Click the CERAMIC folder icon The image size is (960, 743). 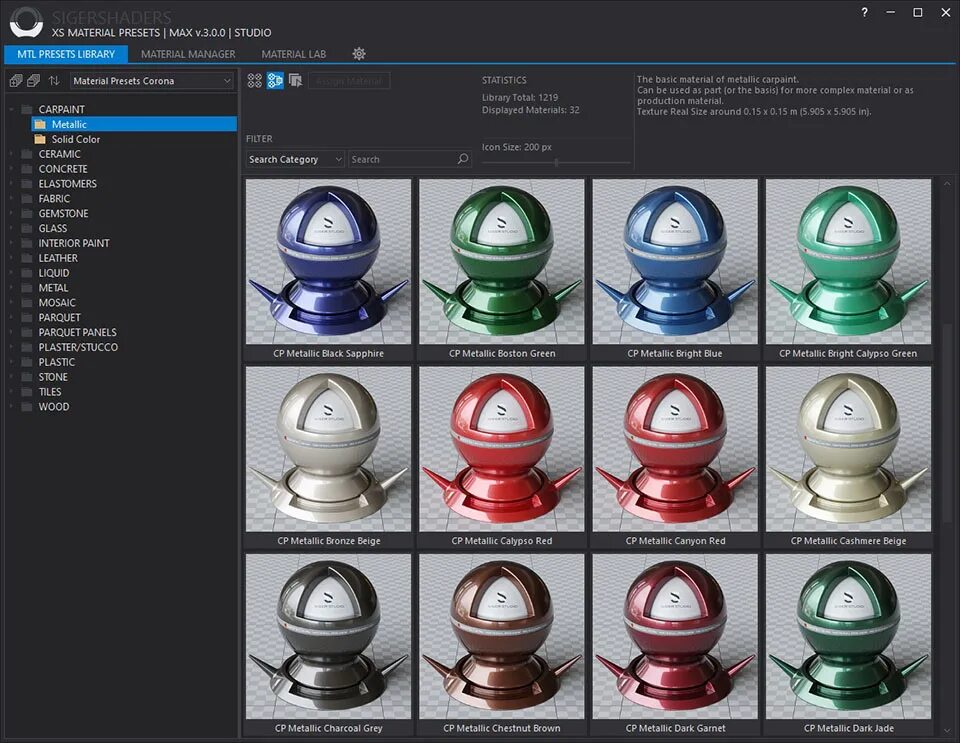[x=27, y=154]
